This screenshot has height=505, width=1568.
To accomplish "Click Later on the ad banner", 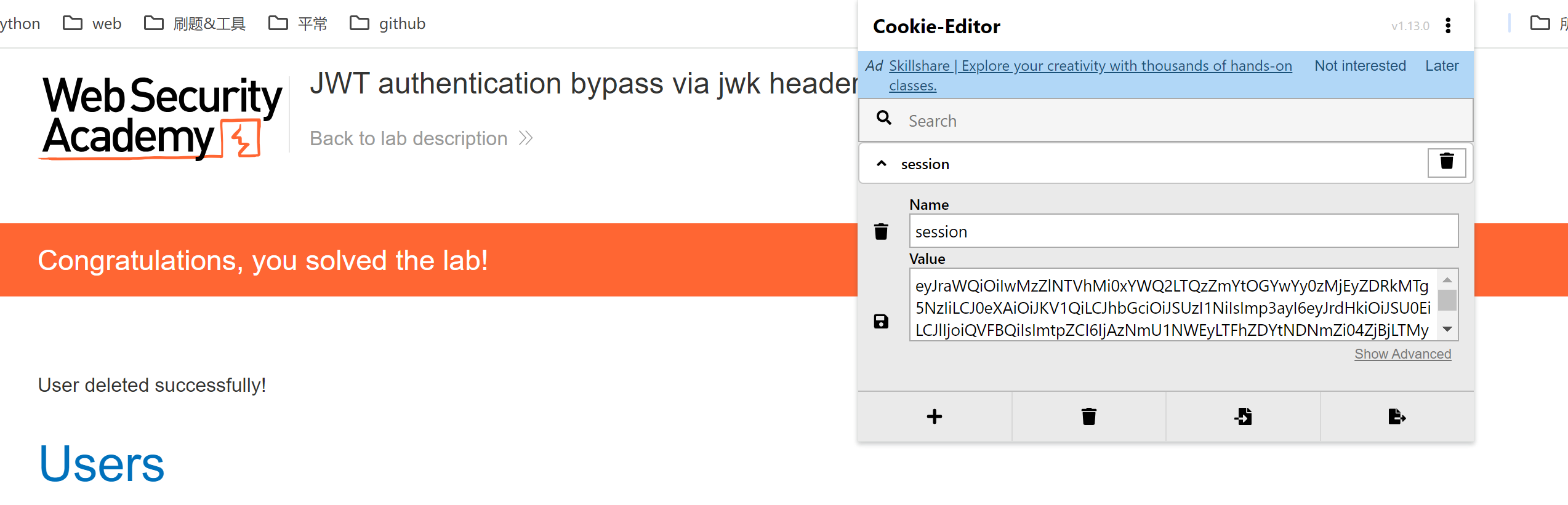I will pos(1442,66).
